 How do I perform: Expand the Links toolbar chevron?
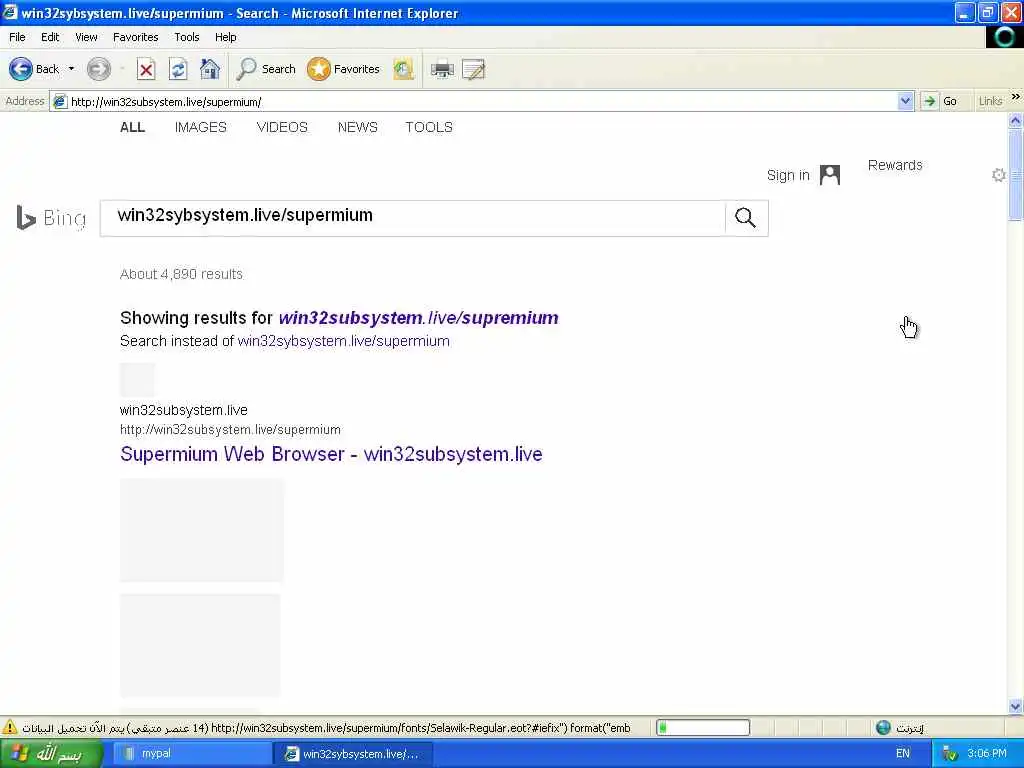click(1016, 97)
